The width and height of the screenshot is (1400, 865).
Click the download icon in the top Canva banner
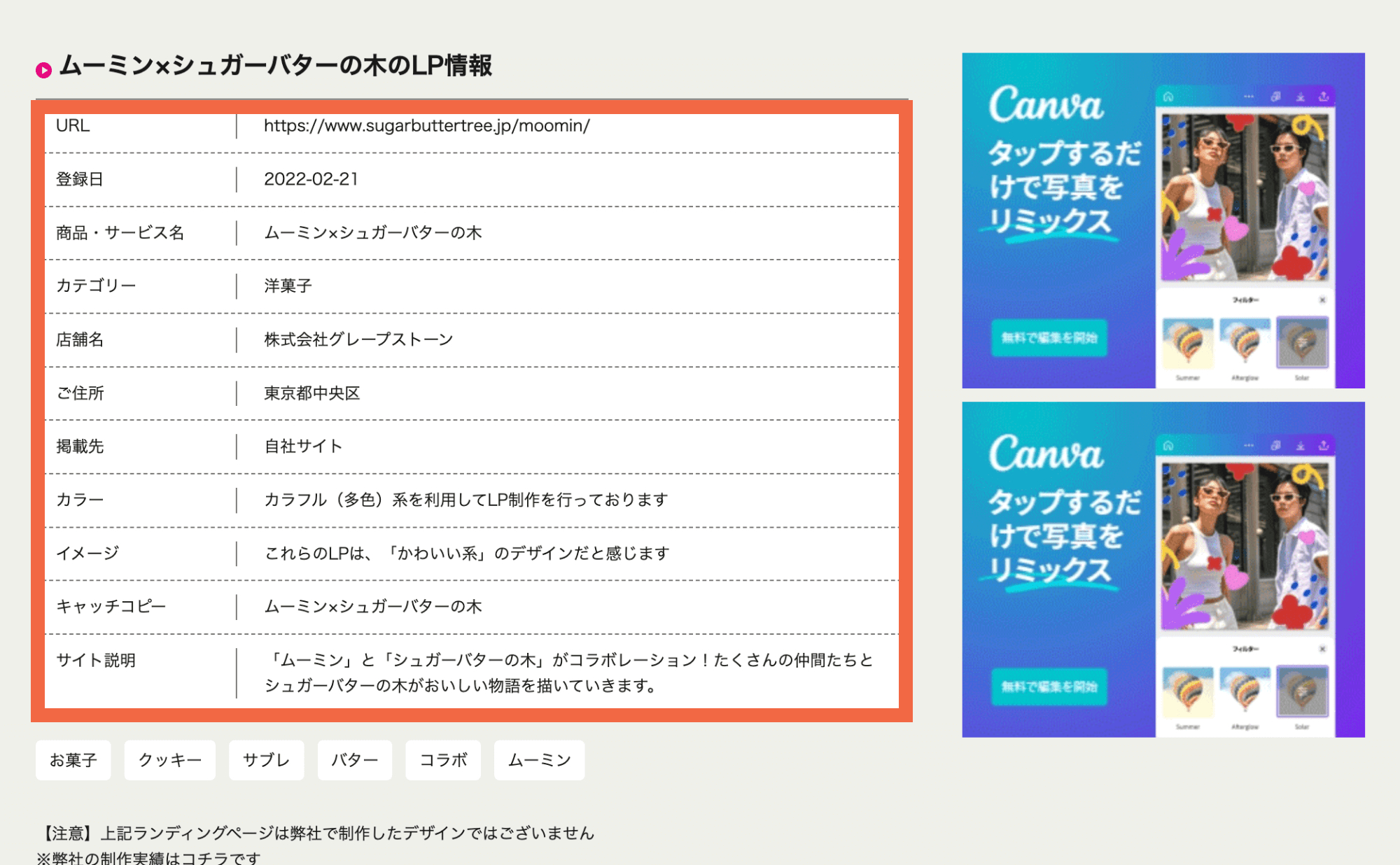[1301, 97]
